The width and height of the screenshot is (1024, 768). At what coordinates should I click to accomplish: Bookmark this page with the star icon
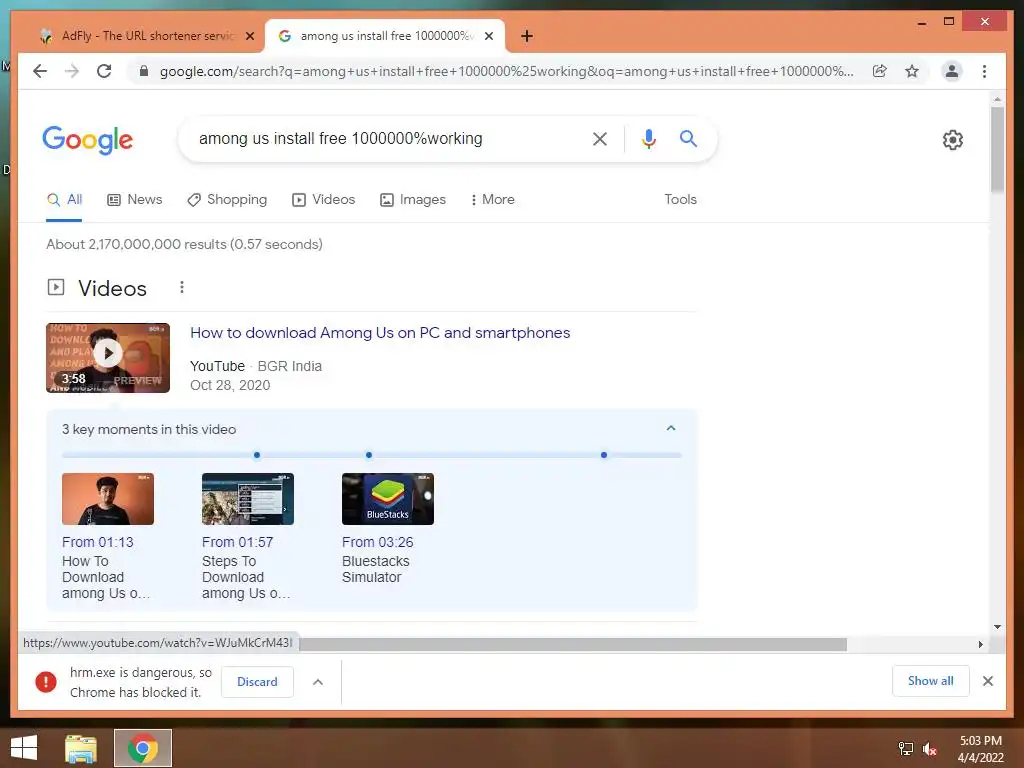tap(912, 71)
